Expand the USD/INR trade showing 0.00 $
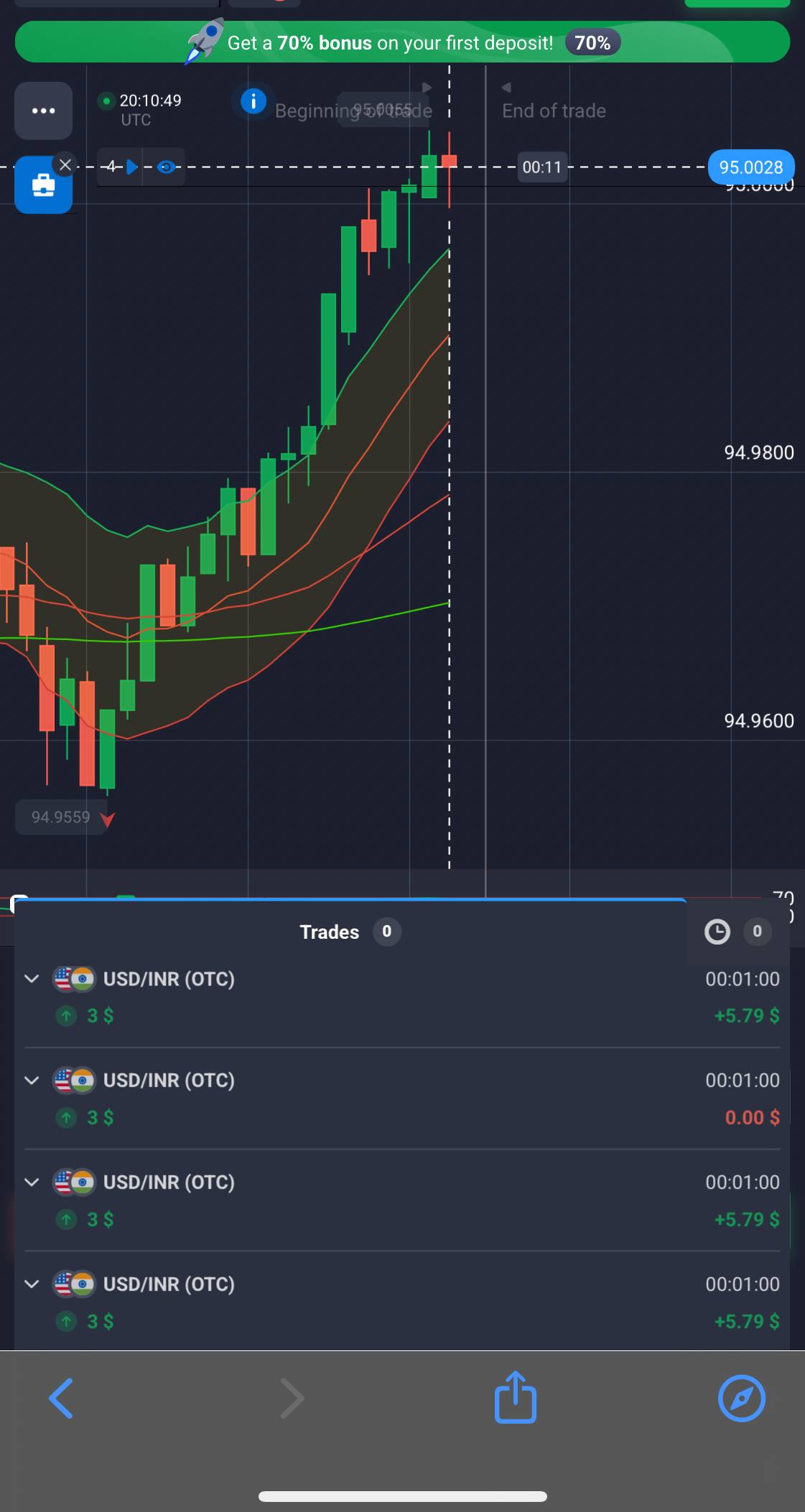805x1512 pixels. click(32, 1080)
